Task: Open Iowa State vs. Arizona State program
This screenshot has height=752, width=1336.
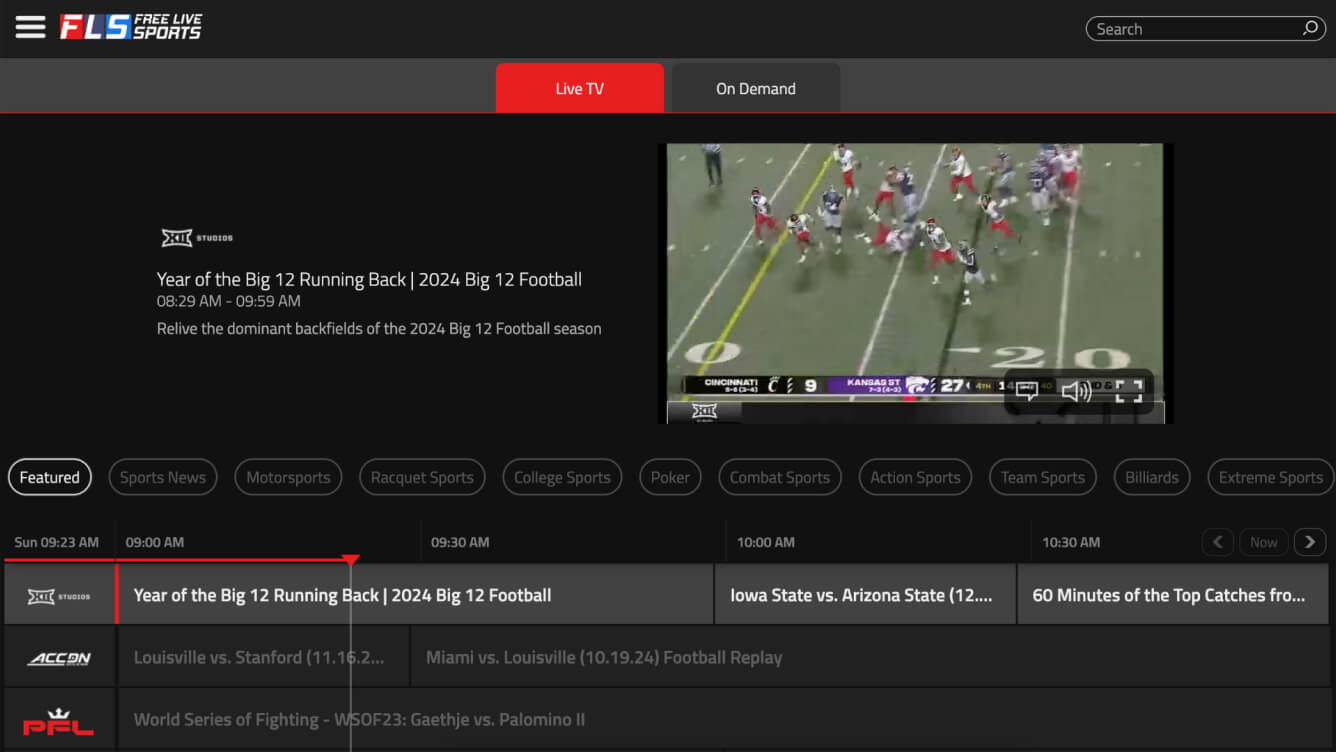Action: click(x=865, y=594)
